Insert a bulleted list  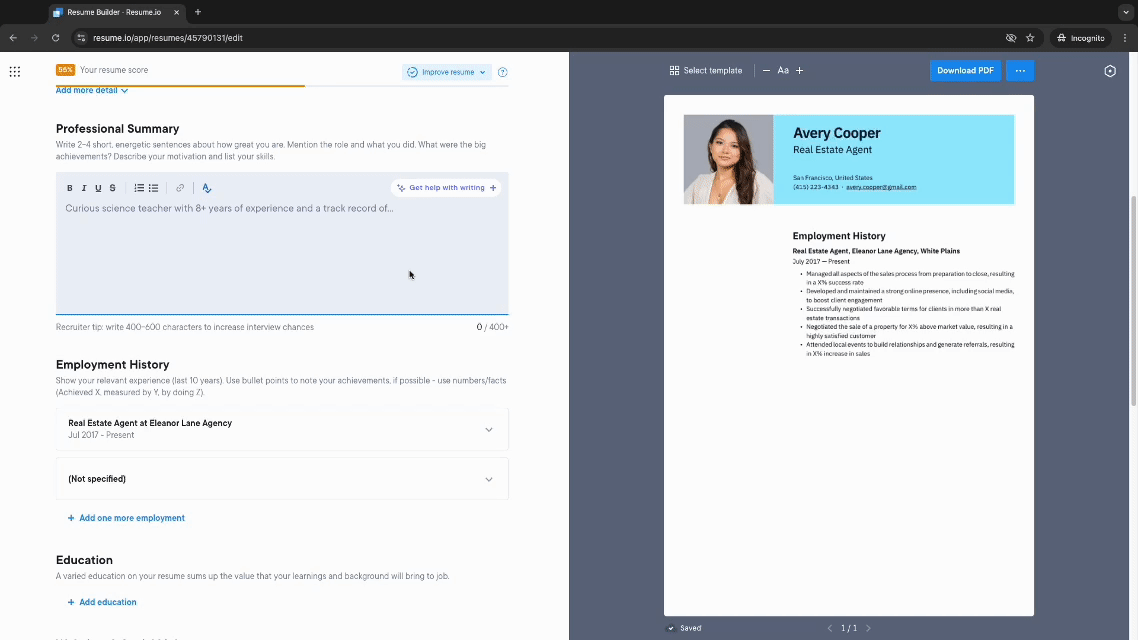(x=153, y=188)
